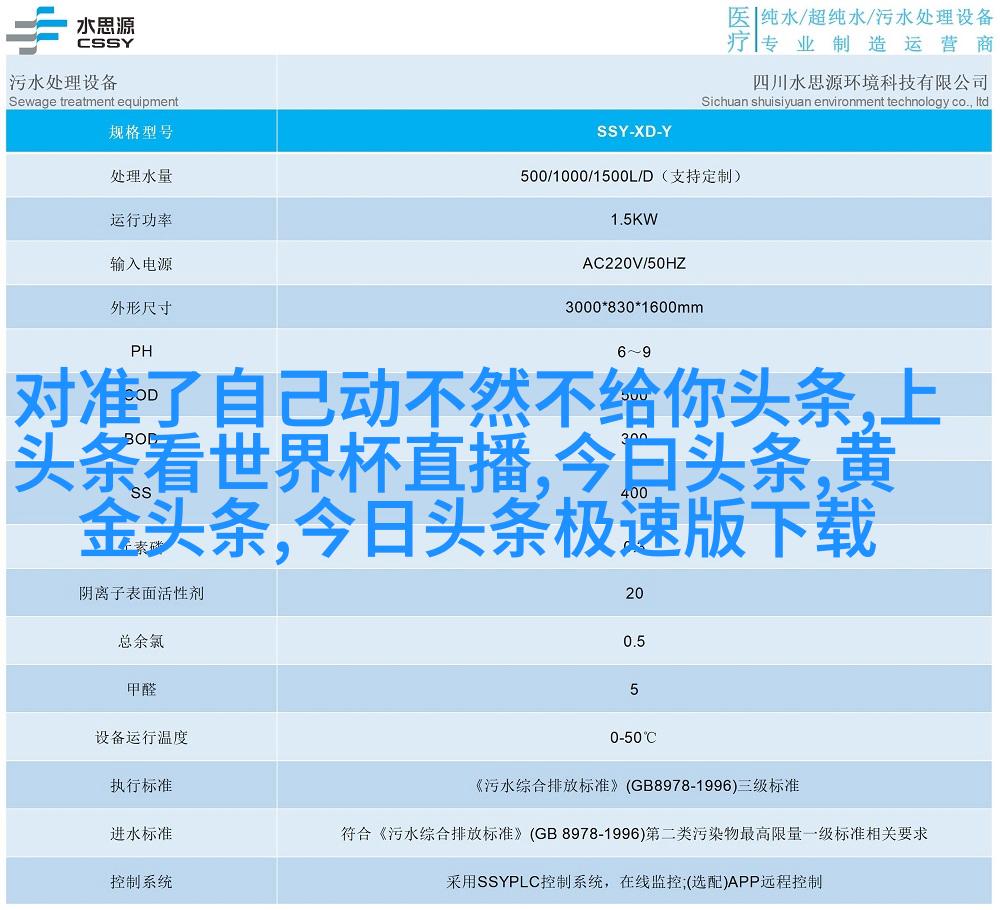Select the 纯水/超纯水/污水处理设备 header text
The image size is (1000, 910).
[x=876, y=17]
